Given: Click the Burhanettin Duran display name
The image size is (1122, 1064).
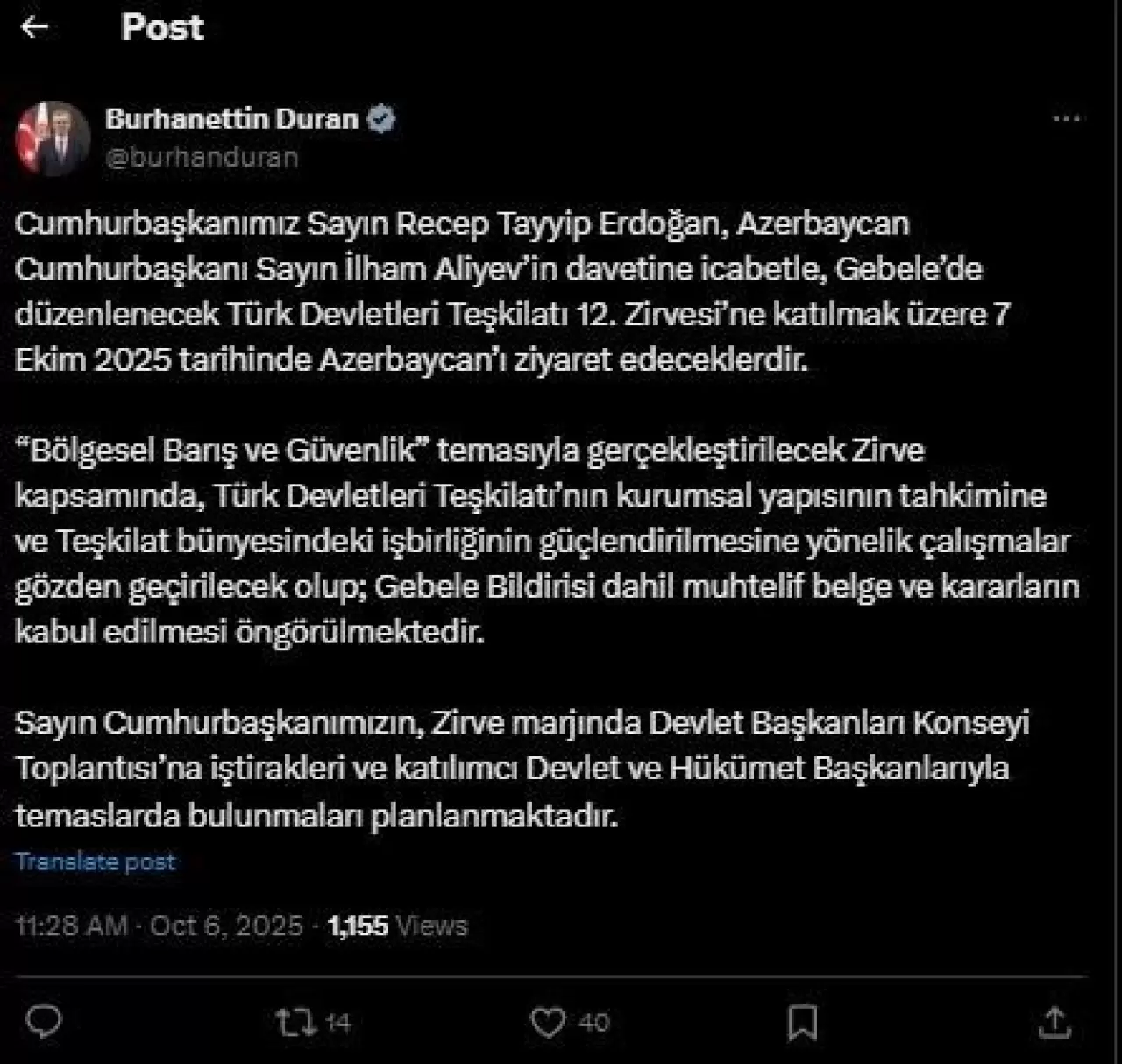Looking at the screenshot, I should [232, 119].
